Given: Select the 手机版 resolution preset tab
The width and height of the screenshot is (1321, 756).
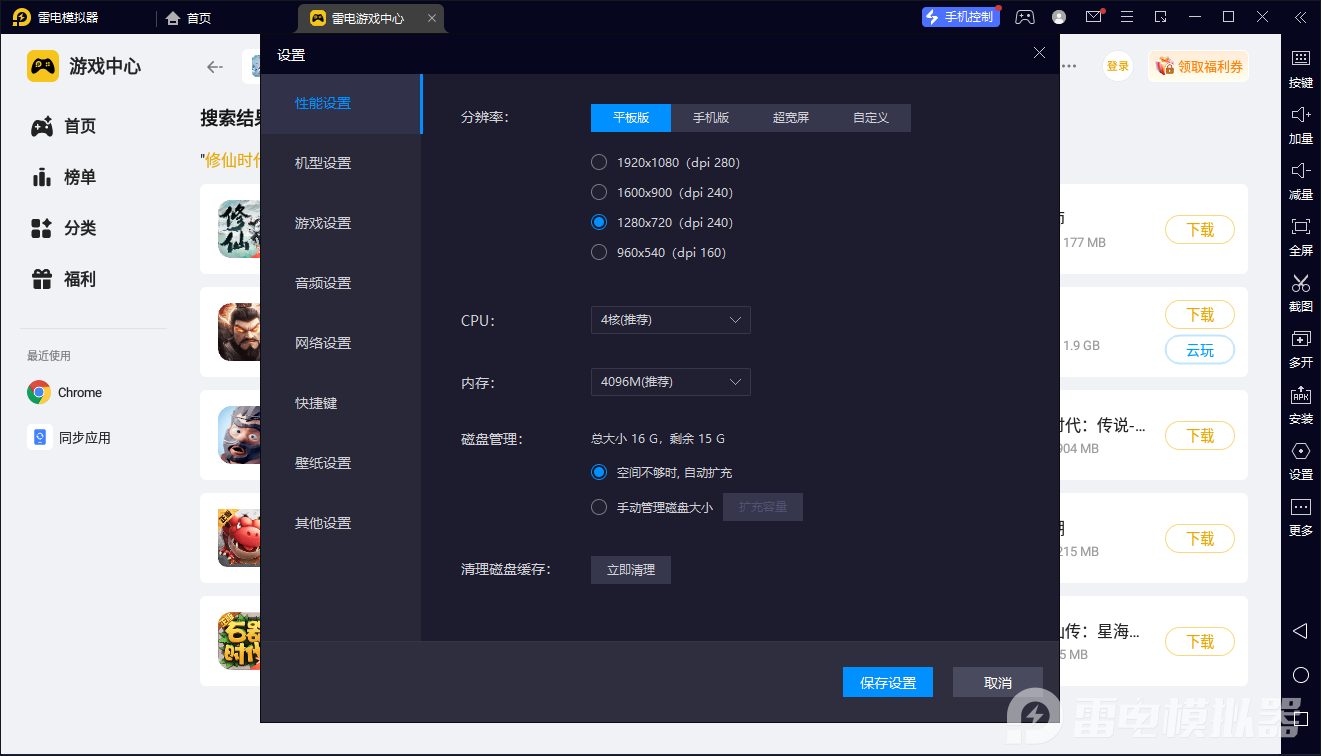Looking at the screenshot, I should (x=710, y=117).
